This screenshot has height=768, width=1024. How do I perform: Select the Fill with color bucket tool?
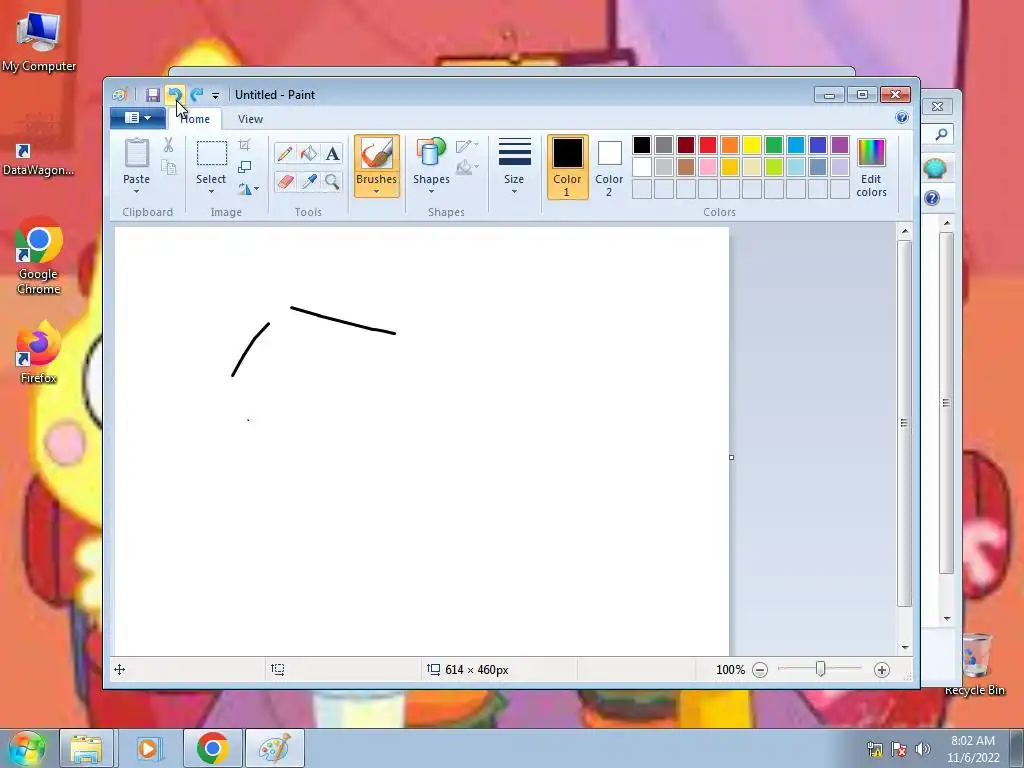pyautogui.click(x=308, y=153)
